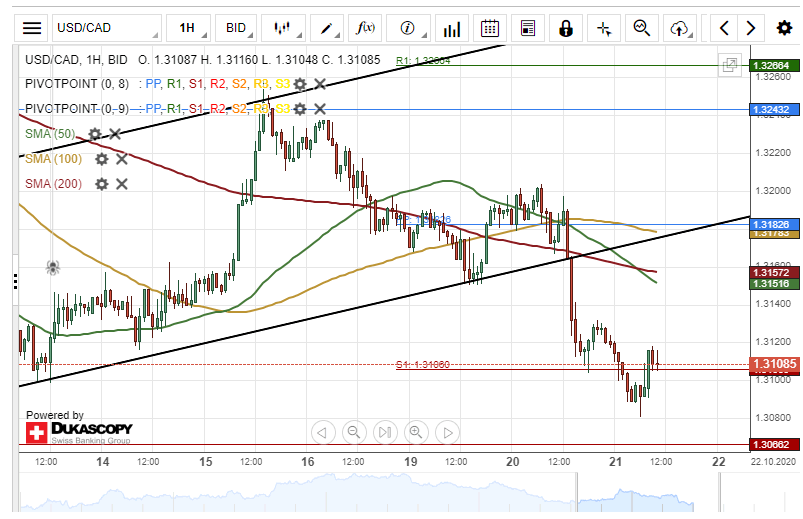Click the S1: 1.31060 line label
The image size is (803, 519).
[423, 364]
